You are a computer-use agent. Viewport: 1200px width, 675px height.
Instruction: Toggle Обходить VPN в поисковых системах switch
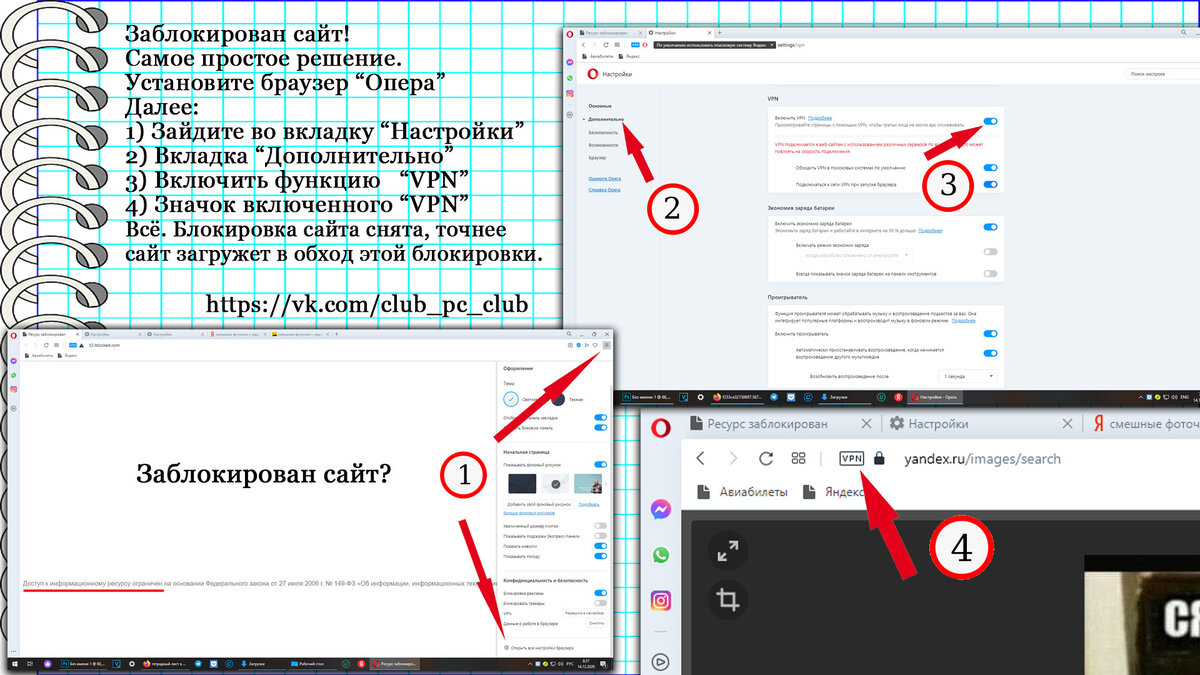click(990, 169)
